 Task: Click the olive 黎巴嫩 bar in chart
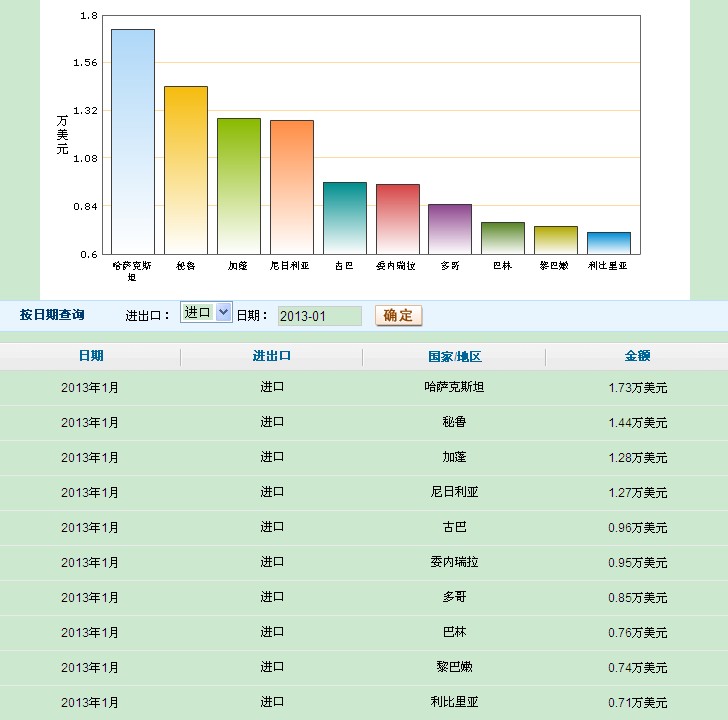pyautogui.click(x=556, y=240)
